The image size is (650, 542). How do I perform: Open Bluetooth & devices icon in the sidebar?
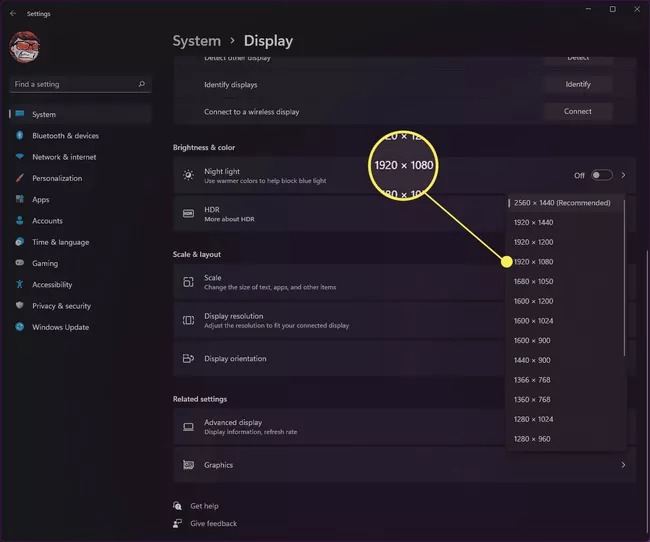click(x=19, y=135)
